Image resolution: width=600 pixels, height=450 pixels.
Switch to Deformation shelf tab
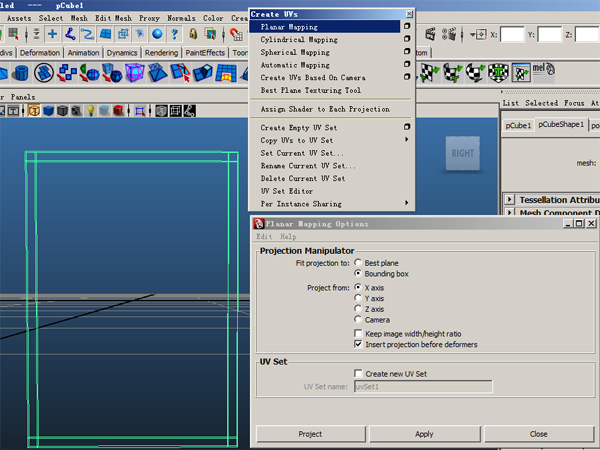[x=40, y=53]
